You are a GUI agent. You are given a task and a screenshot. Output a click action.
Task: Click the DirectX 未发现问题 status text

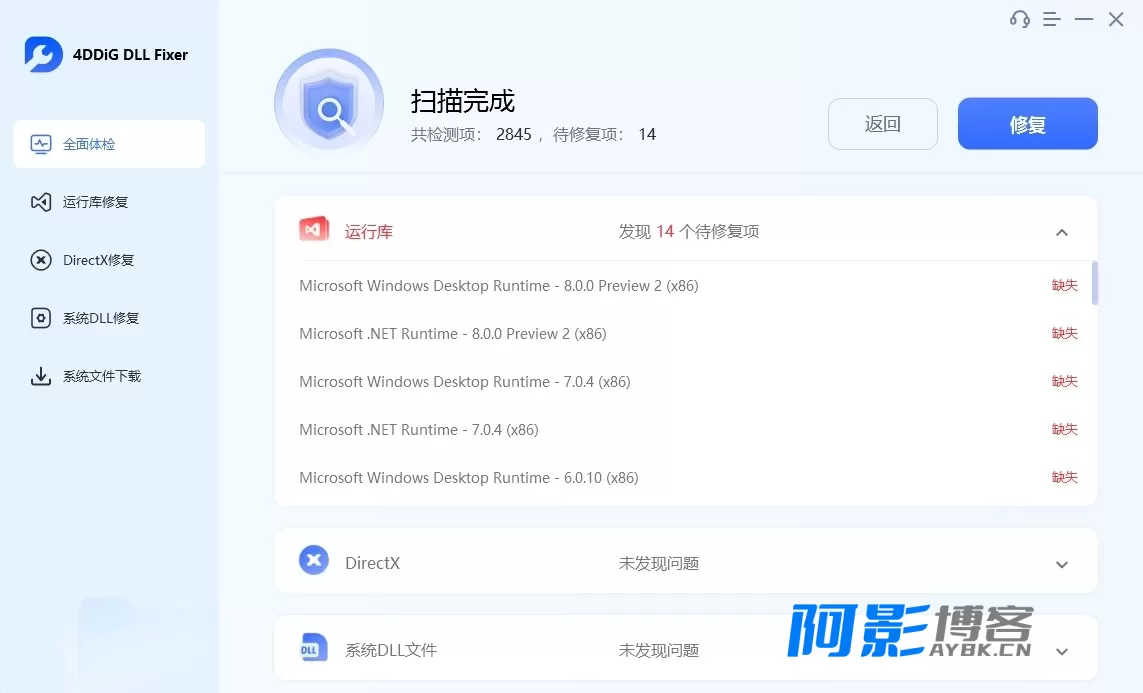click(x=659, y=563)
